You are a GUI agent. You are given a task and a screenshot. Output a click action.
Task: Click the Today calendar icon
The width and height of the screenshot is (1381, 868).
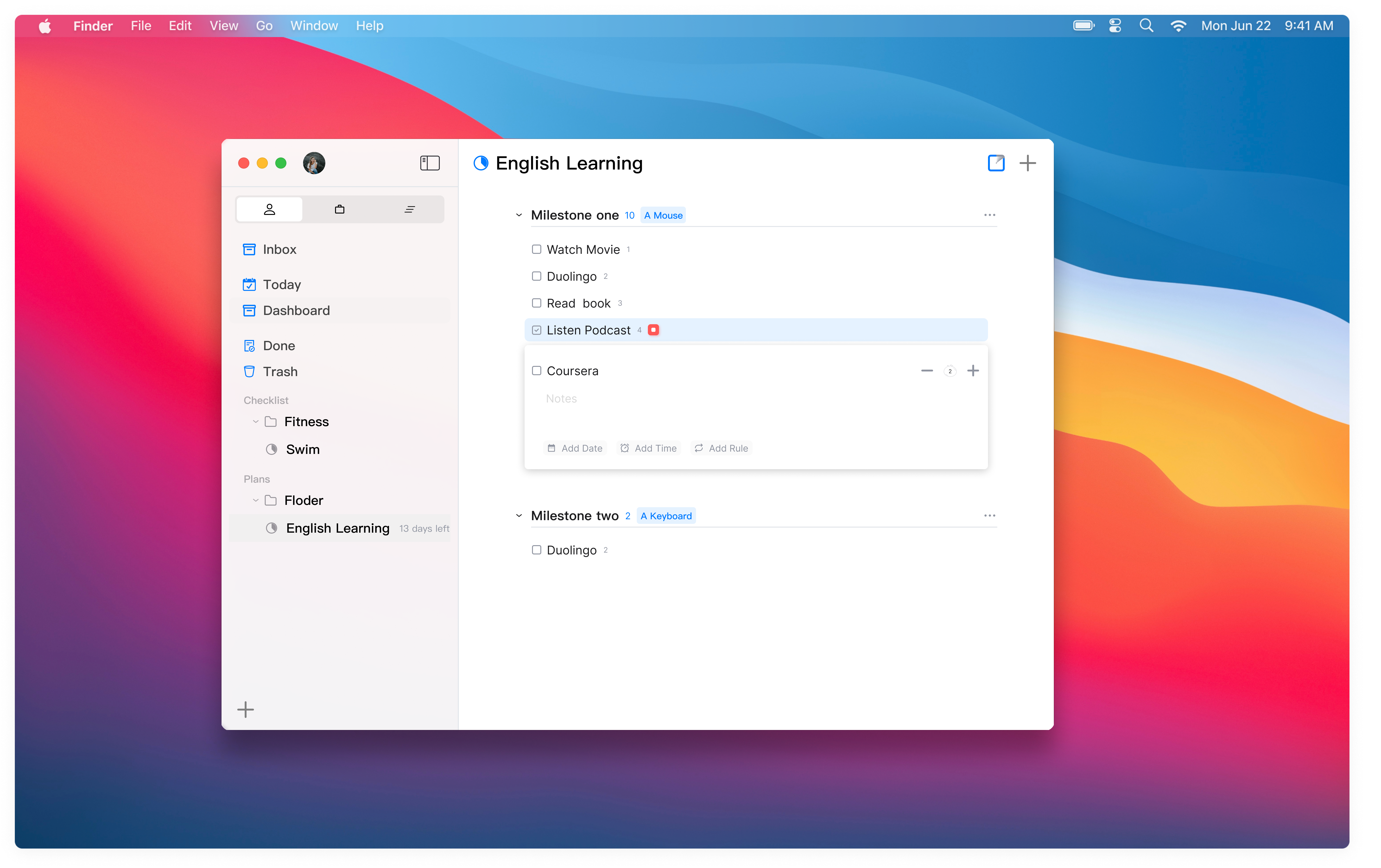(x=249, y=285)
